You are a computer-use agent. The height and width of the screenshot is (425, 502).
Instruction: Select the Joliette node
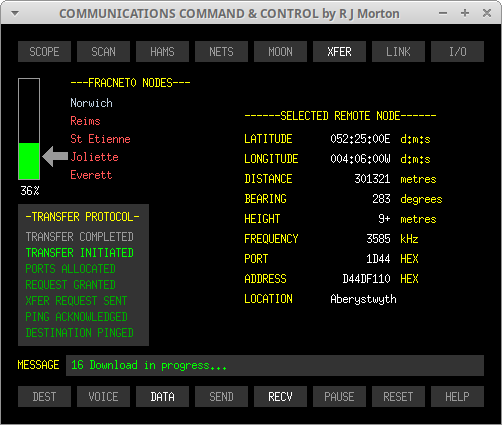pyautogui.click(x=94, y=157)
